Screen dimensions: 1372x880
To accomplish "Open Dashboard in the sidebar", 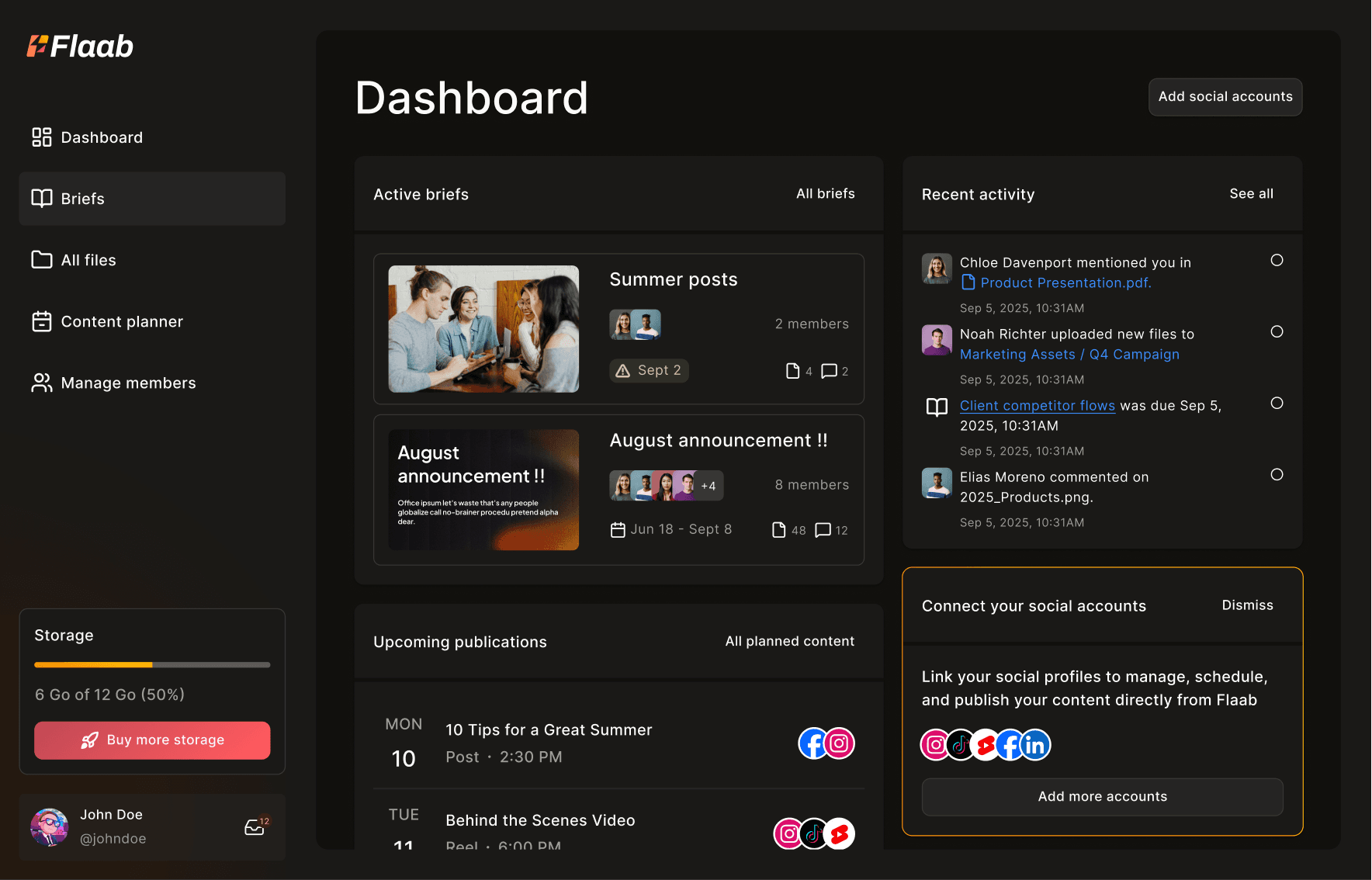I will [x=152, y=137].
